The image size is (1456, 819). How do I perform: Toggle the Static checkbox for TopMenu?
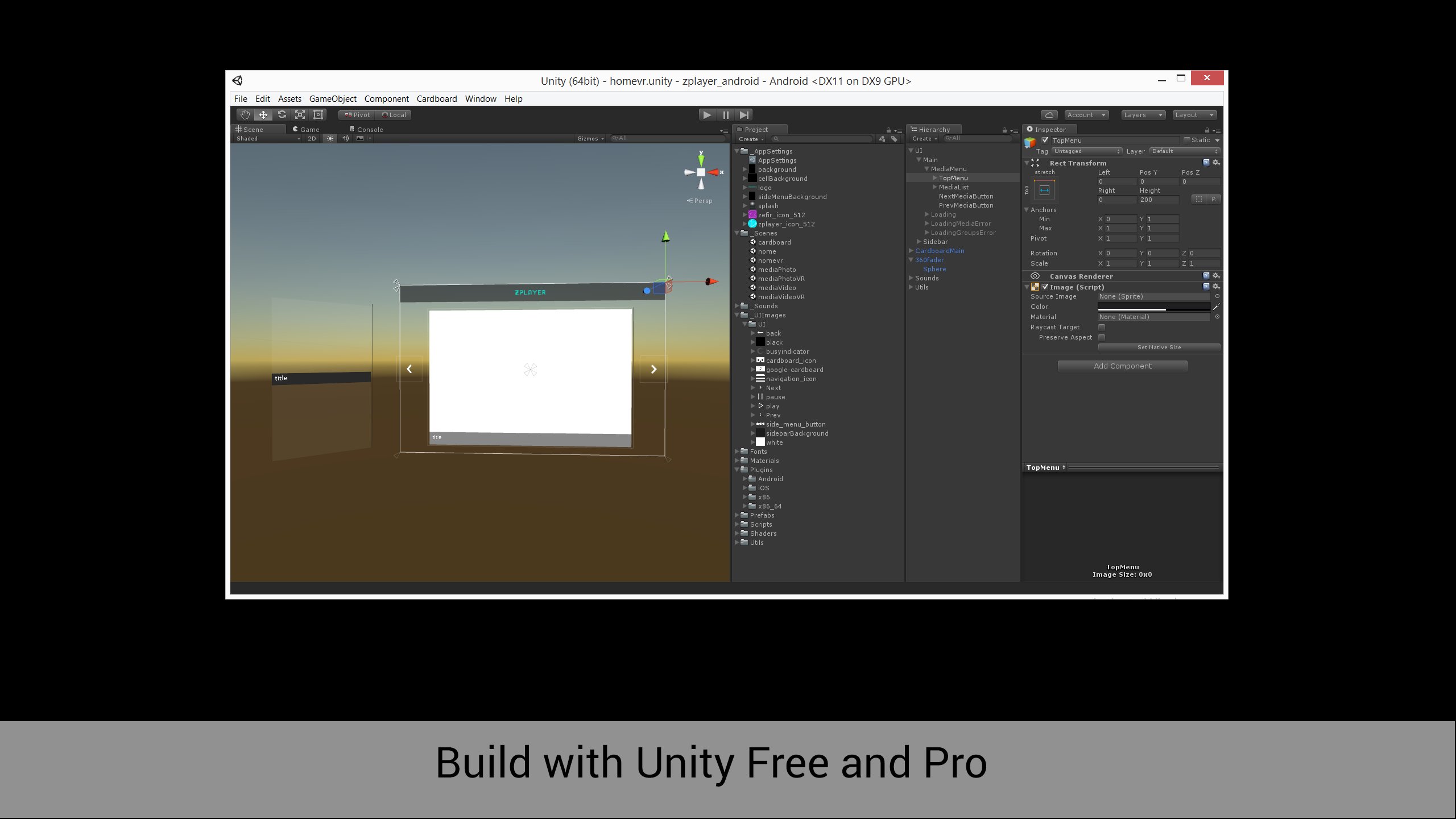(1187, 140)
